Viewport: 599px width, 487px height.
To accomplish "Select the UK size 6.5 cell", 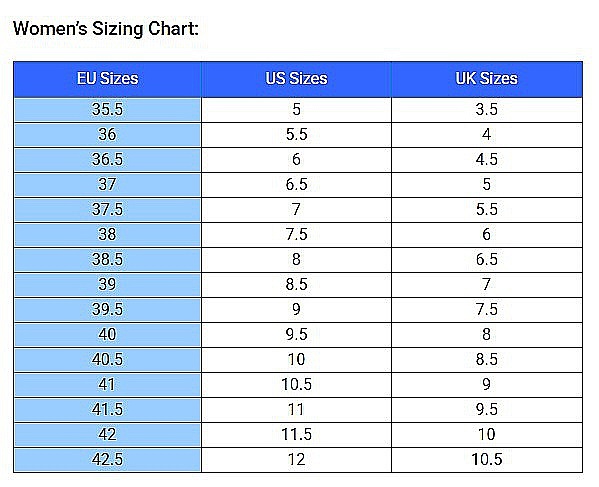I will 487,260.
